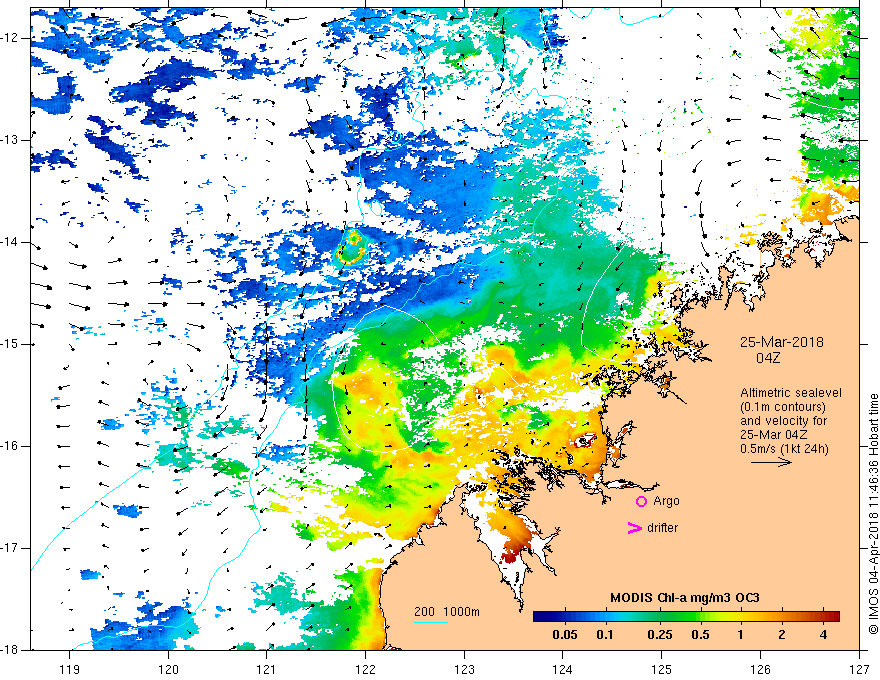Click the '-15' latitude axis label
This screenshot has width=880, height=680.
[10, 344]
